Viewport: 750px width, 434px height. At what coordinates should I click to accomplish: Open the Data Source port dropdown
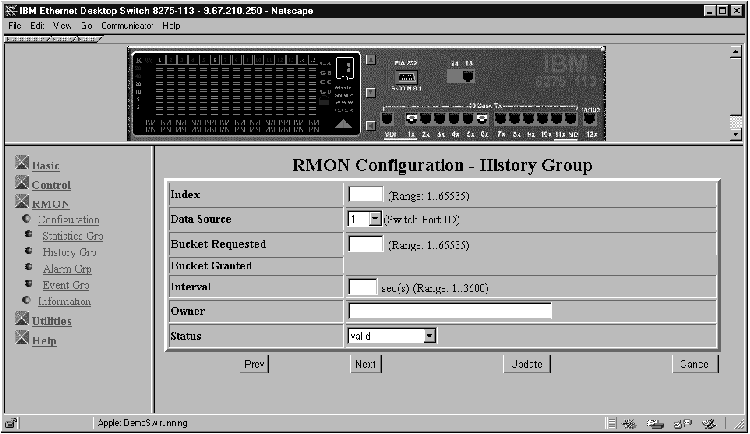coord(376,218)
